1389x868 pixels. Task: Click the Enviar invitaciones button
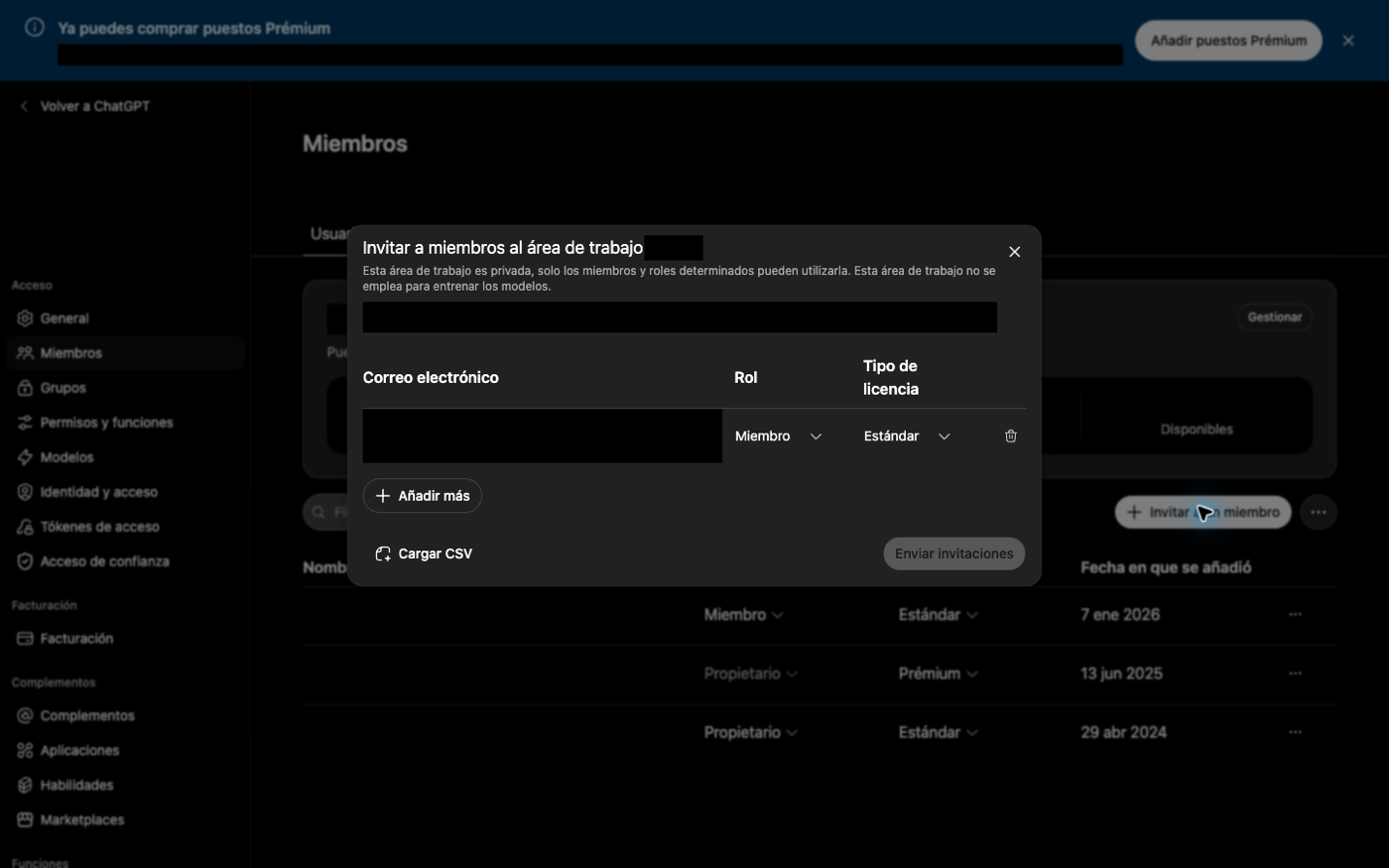click(x=954, y=554)
